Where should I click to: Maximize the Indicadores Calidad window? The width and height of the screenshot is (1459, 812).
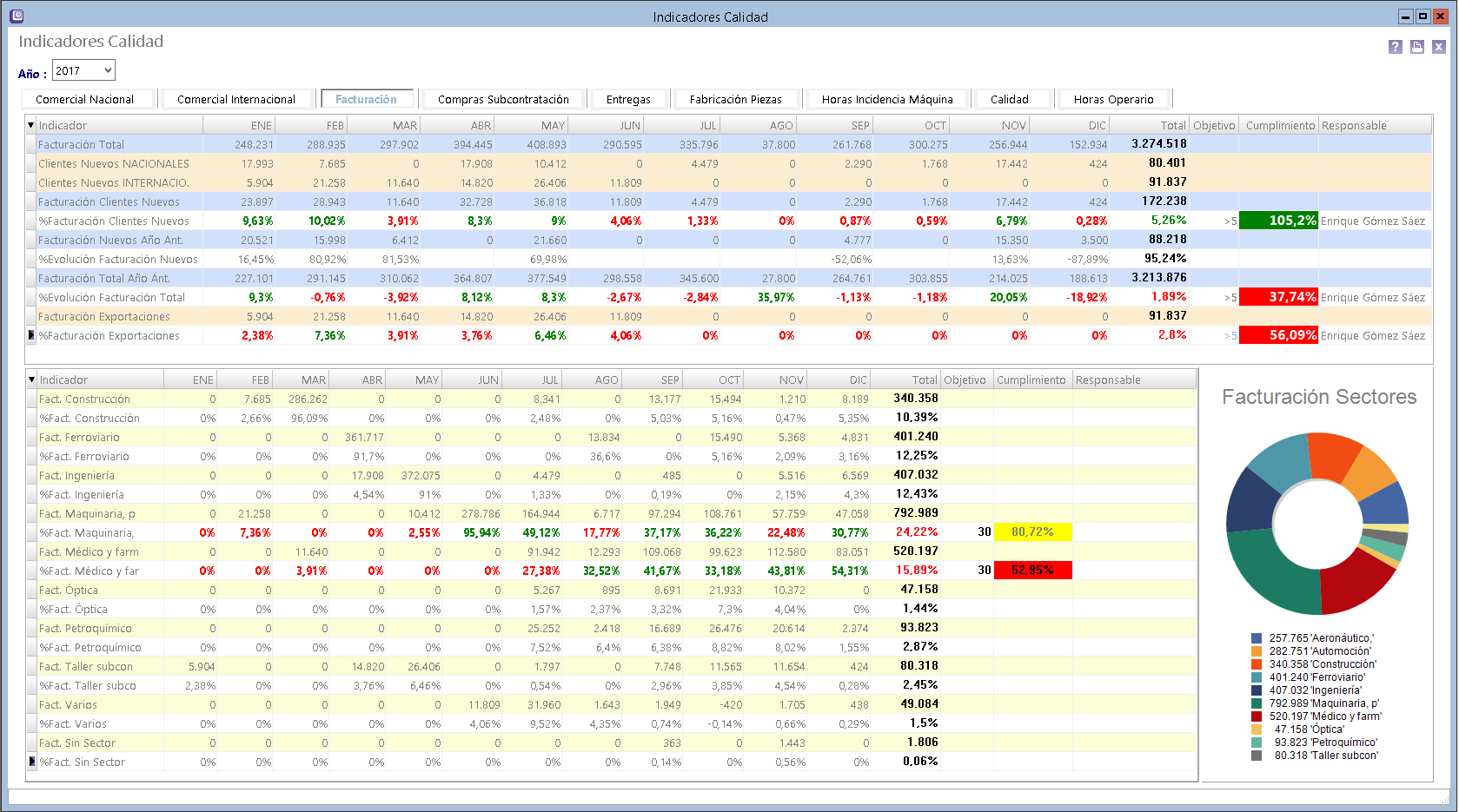coord(1423,16)
